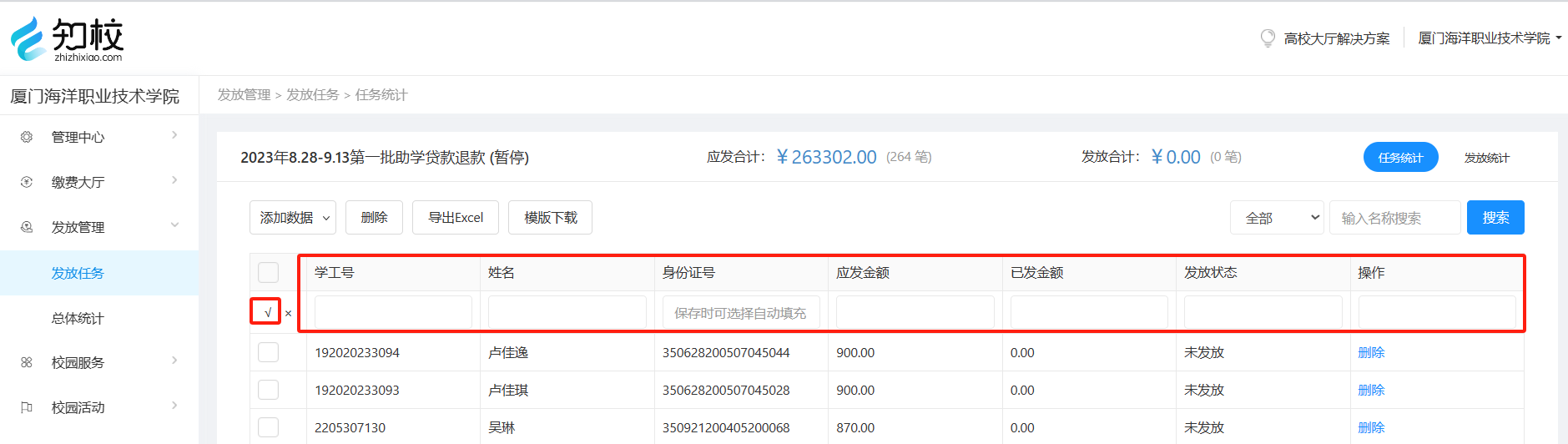Click the zhizhixiao logo icon
1568x444 pixels.
(28, 38)
